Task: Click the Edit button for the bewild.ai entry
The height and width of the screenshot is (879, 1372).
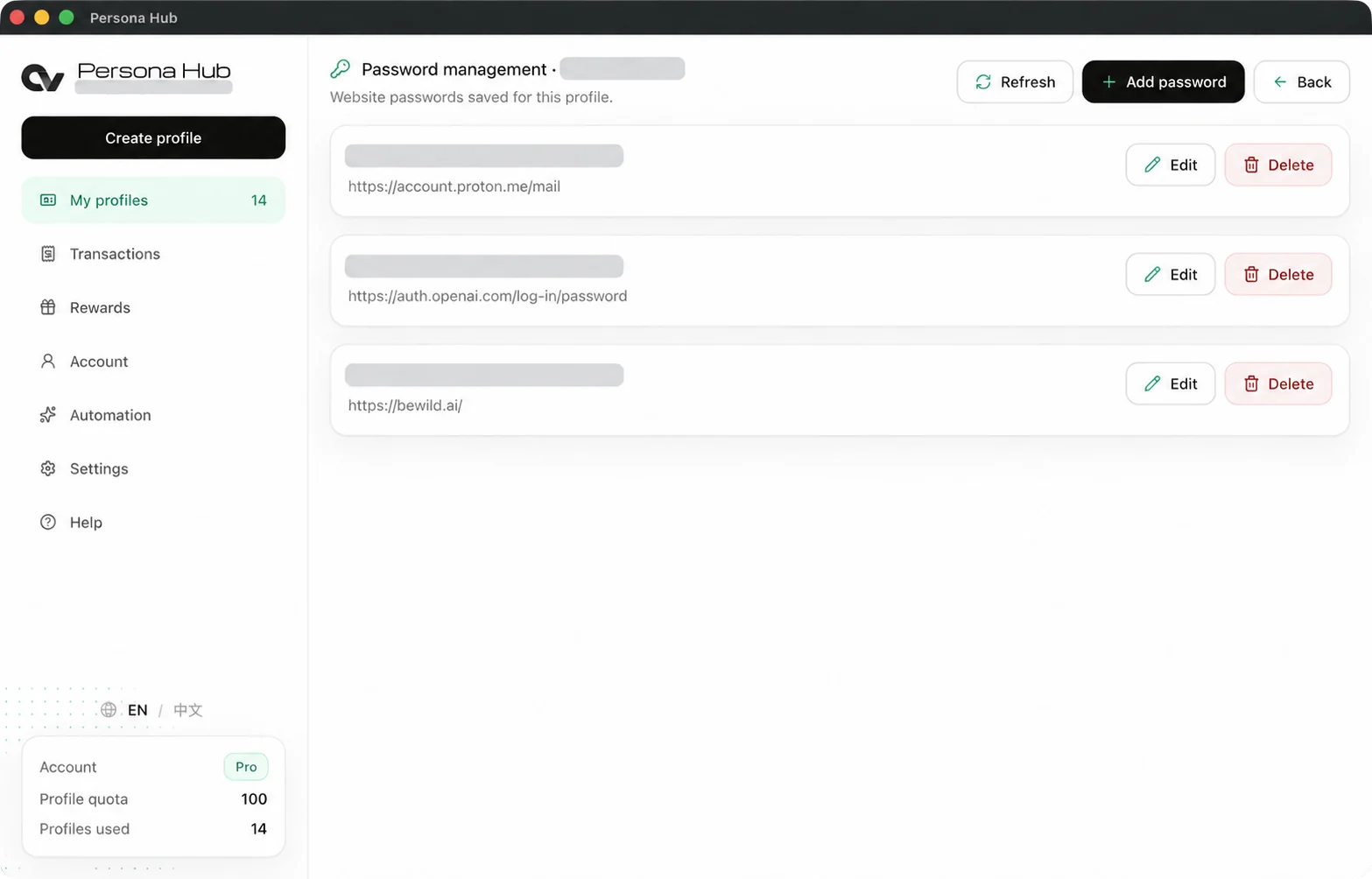Action: click(x=1170, y=383)
